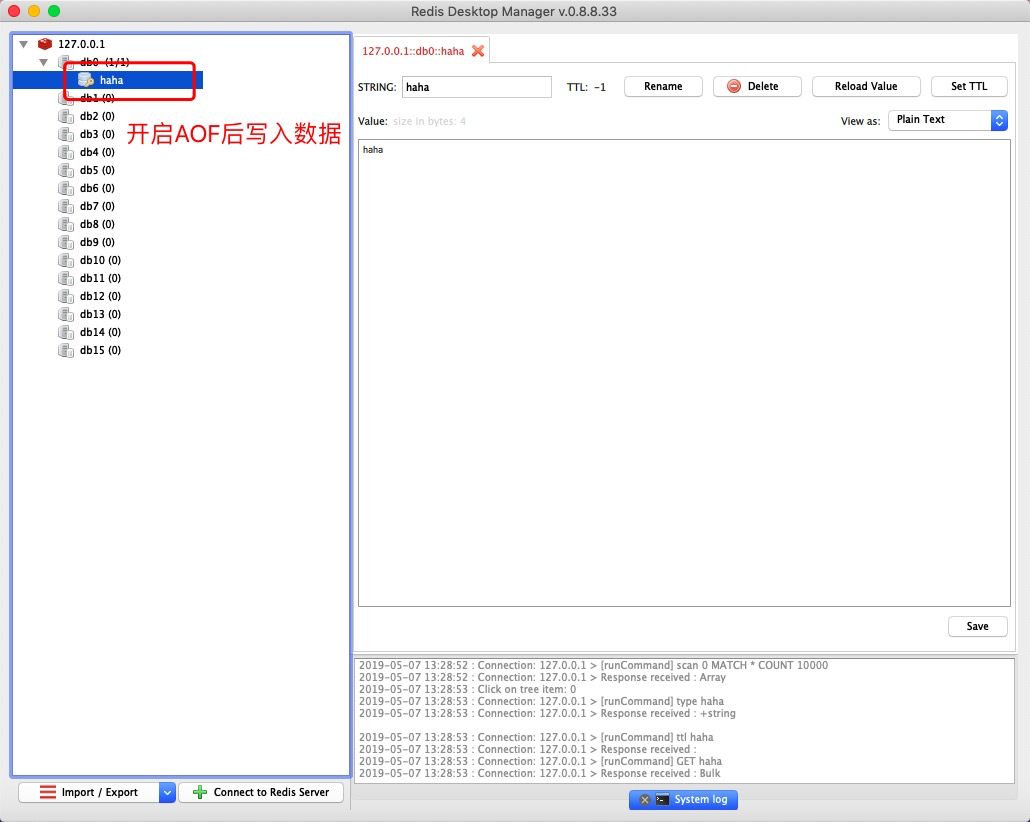Click the db11 database icon

[66, 278]
